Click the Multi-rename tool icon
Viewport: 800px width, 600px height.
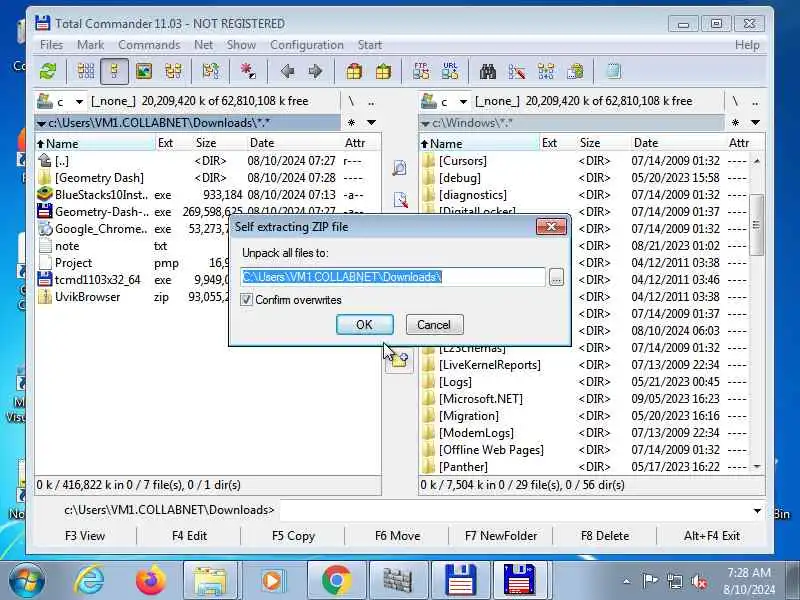click(517, 71)
